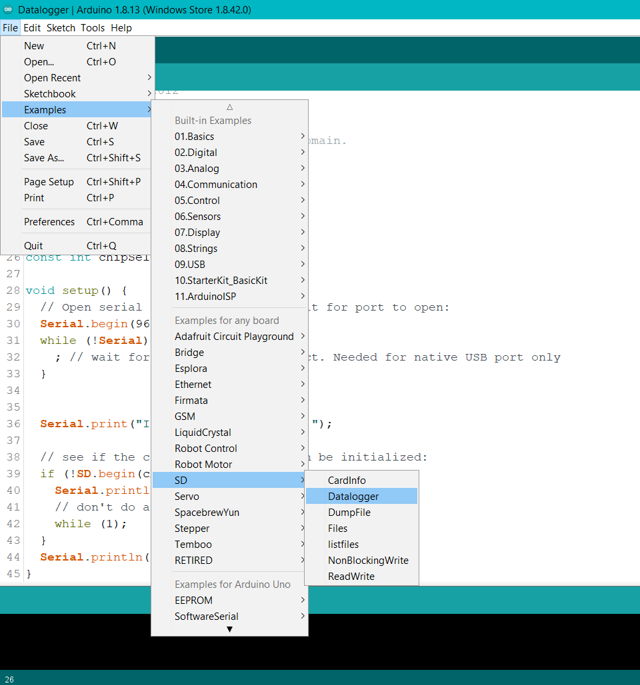Open the Datalogger SD example
The width and height of the screenshot is (640, 685).
(362, 496)
